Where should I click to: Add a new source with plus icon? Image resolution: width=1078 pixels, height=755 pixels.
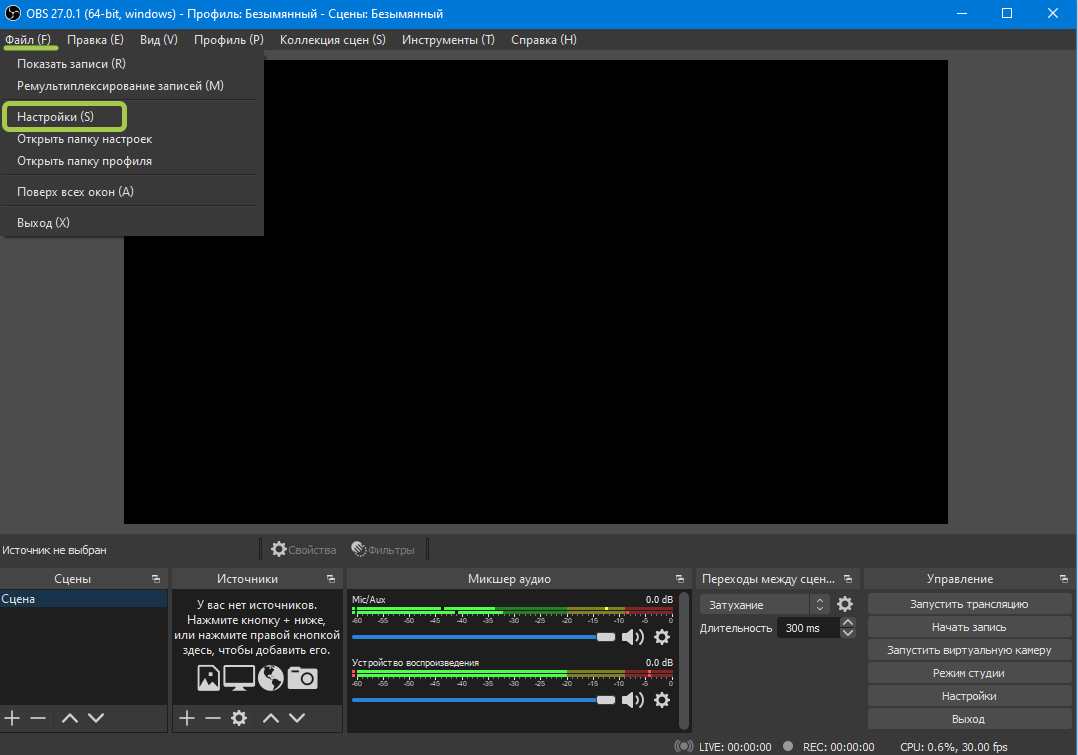186,718
